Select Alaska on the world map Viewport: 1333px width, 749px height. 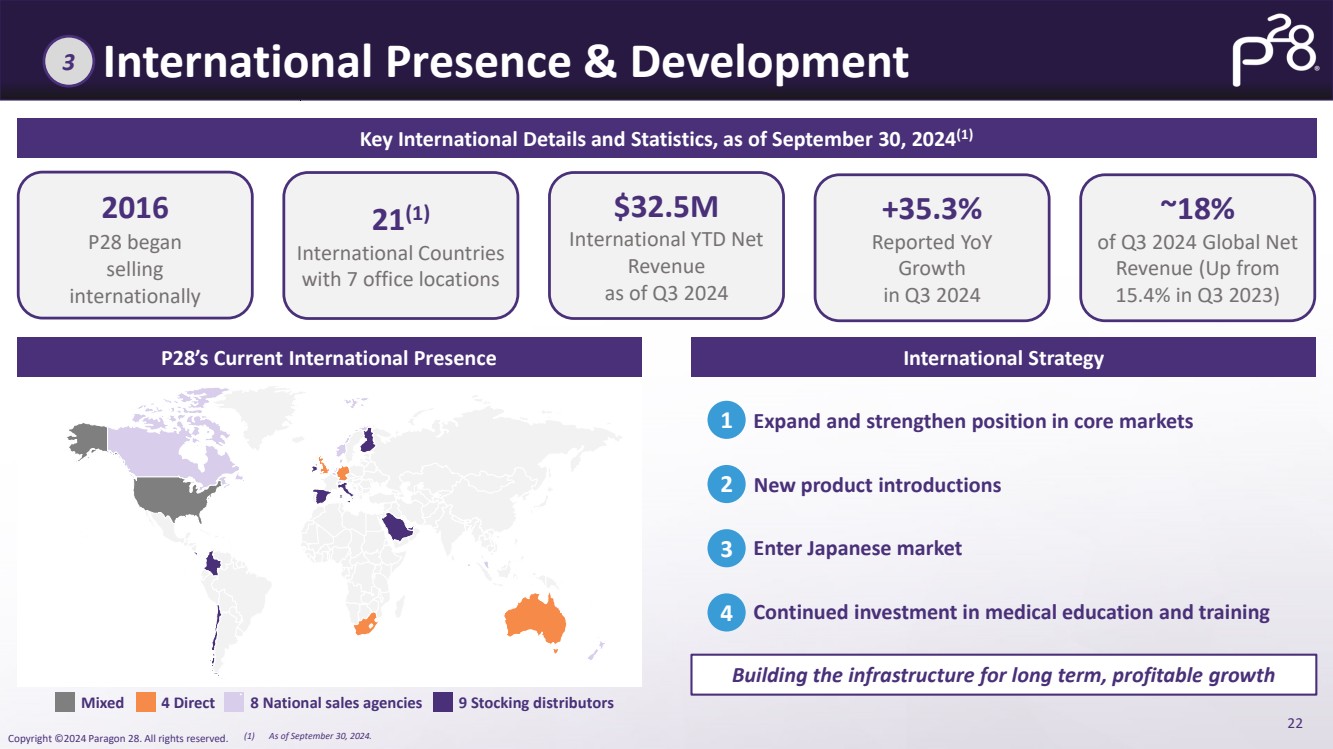coord(90,438)
